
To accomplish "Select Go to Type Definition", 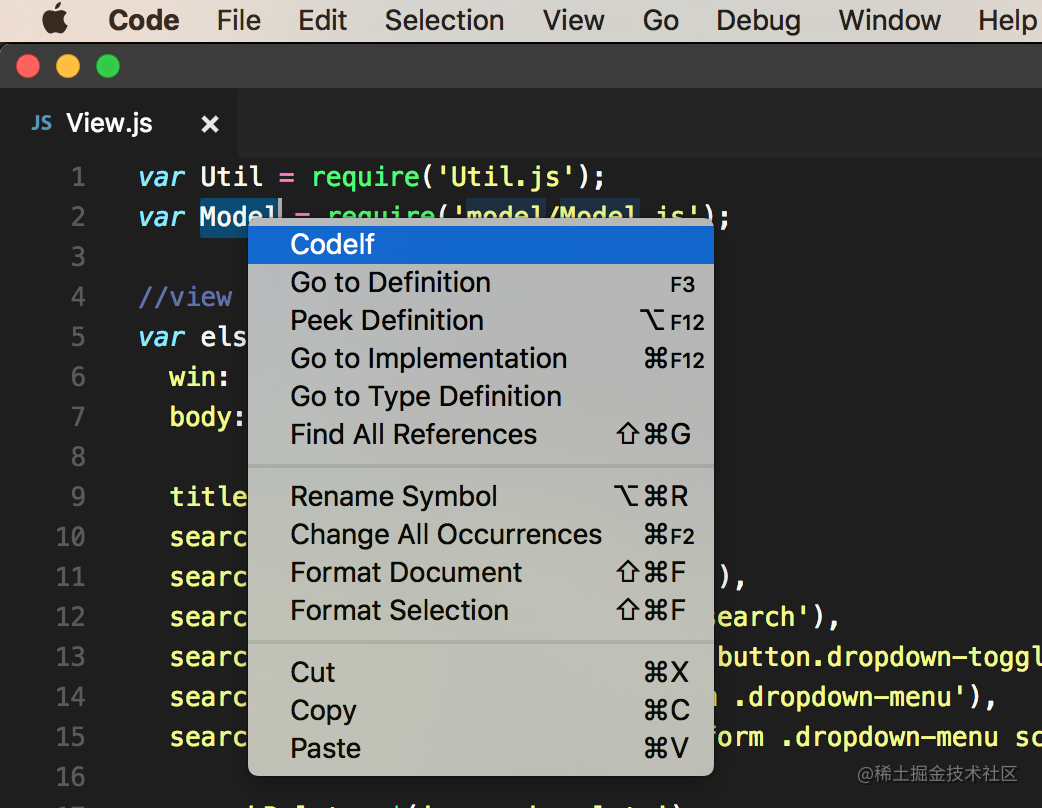I will click(480, 397).
